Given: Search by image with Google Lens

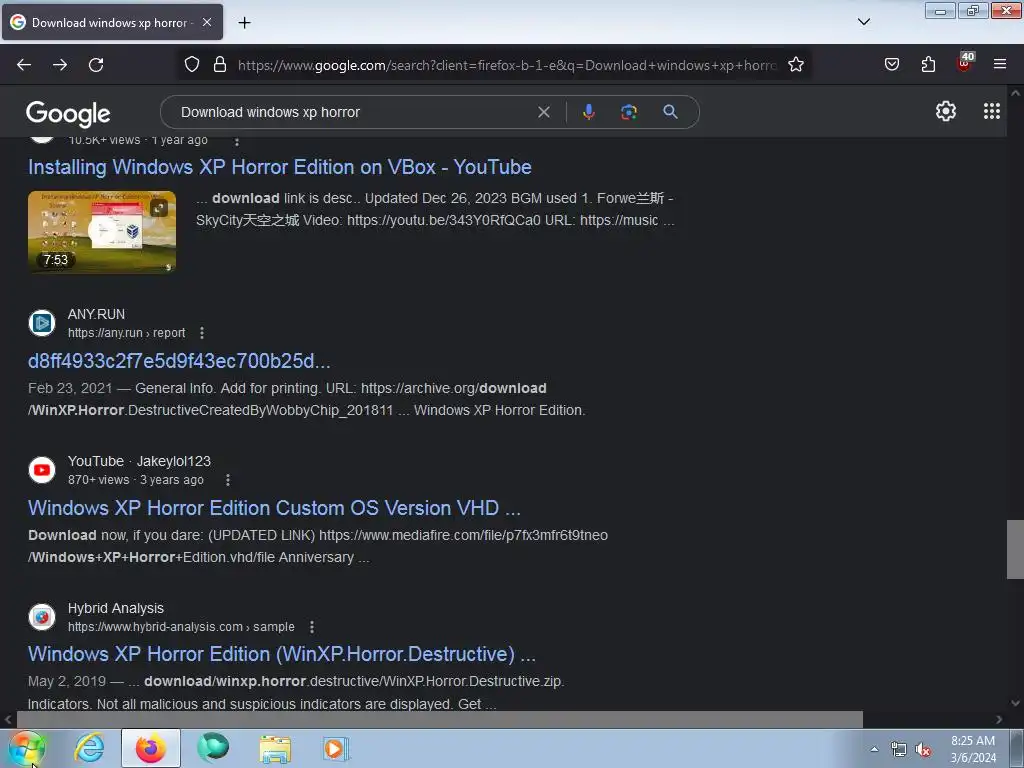Looking at the screenshot, I should coord(629,112).
